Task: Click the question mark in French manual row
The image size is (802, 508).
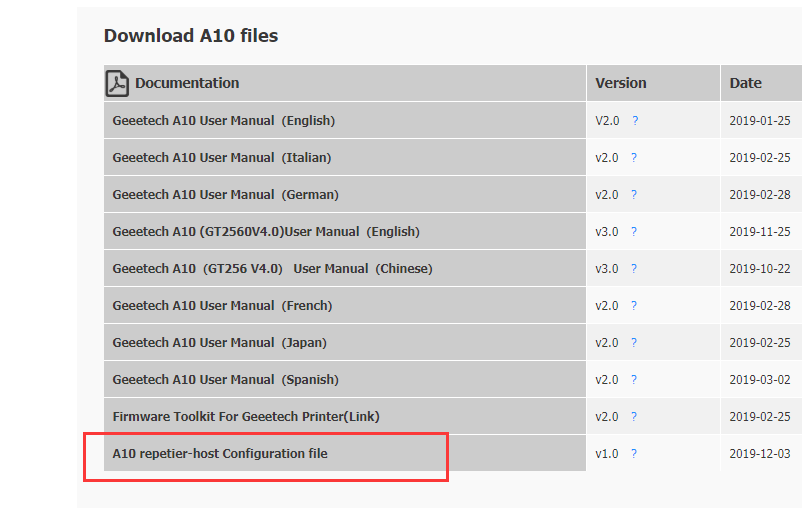Action: tap(634, 306)
